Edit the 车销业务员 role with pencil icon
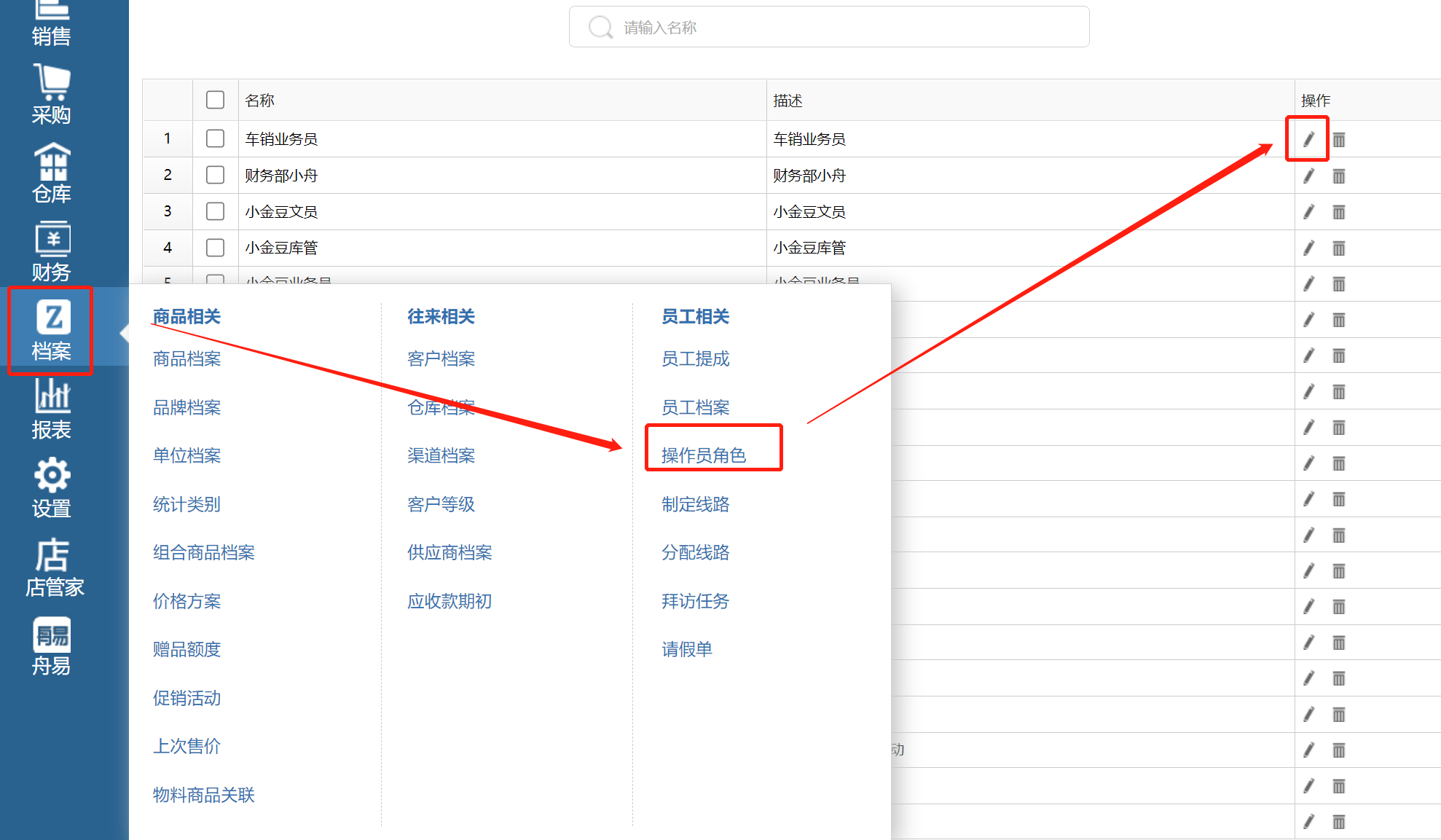Screen dimensions: 1441x840 1308,139
